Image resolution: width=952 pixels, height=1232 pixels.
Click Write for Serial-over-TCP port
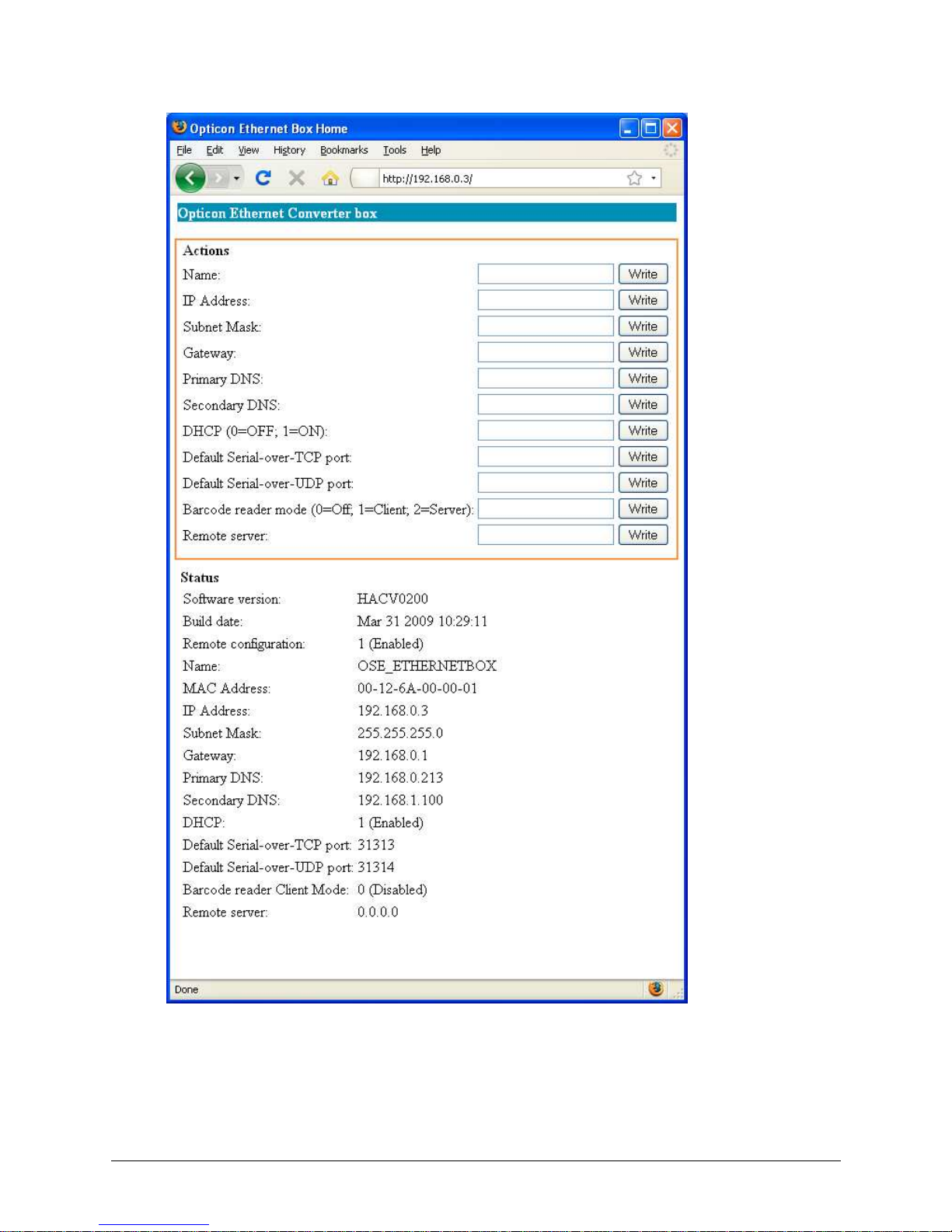pos(643,457)
